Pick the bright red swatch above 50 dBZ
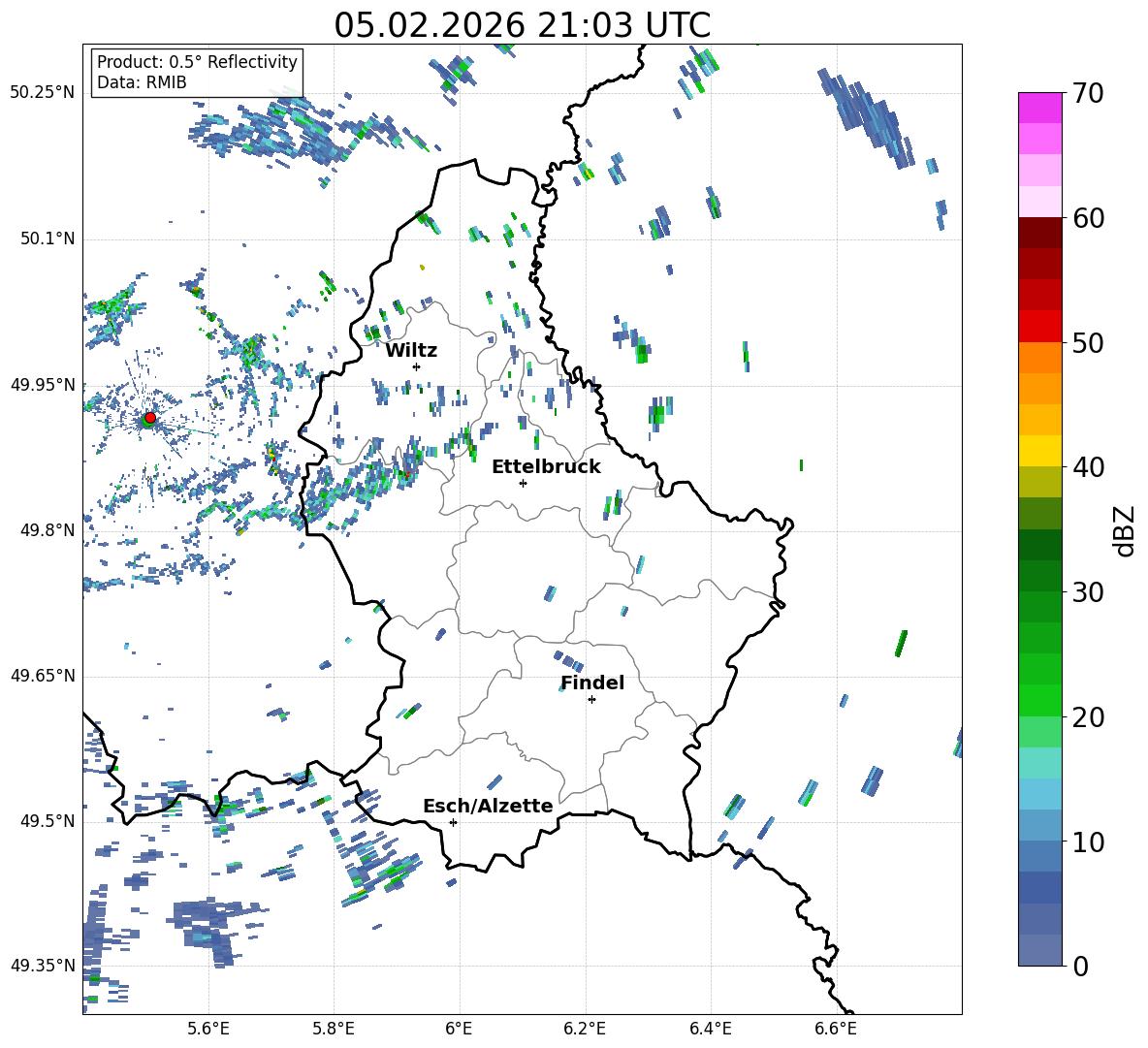 pyautogui.click(x=1040, y=326)
